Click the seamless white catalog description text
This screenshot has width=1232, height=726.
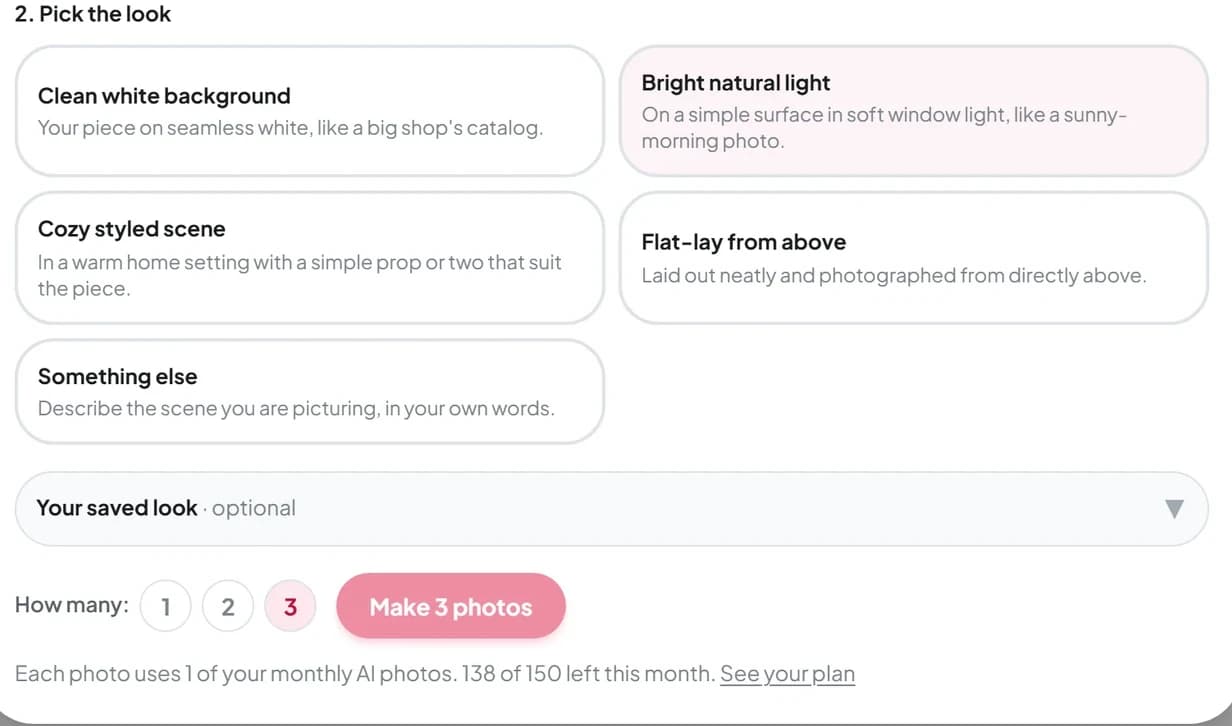(x=290, y=128)
